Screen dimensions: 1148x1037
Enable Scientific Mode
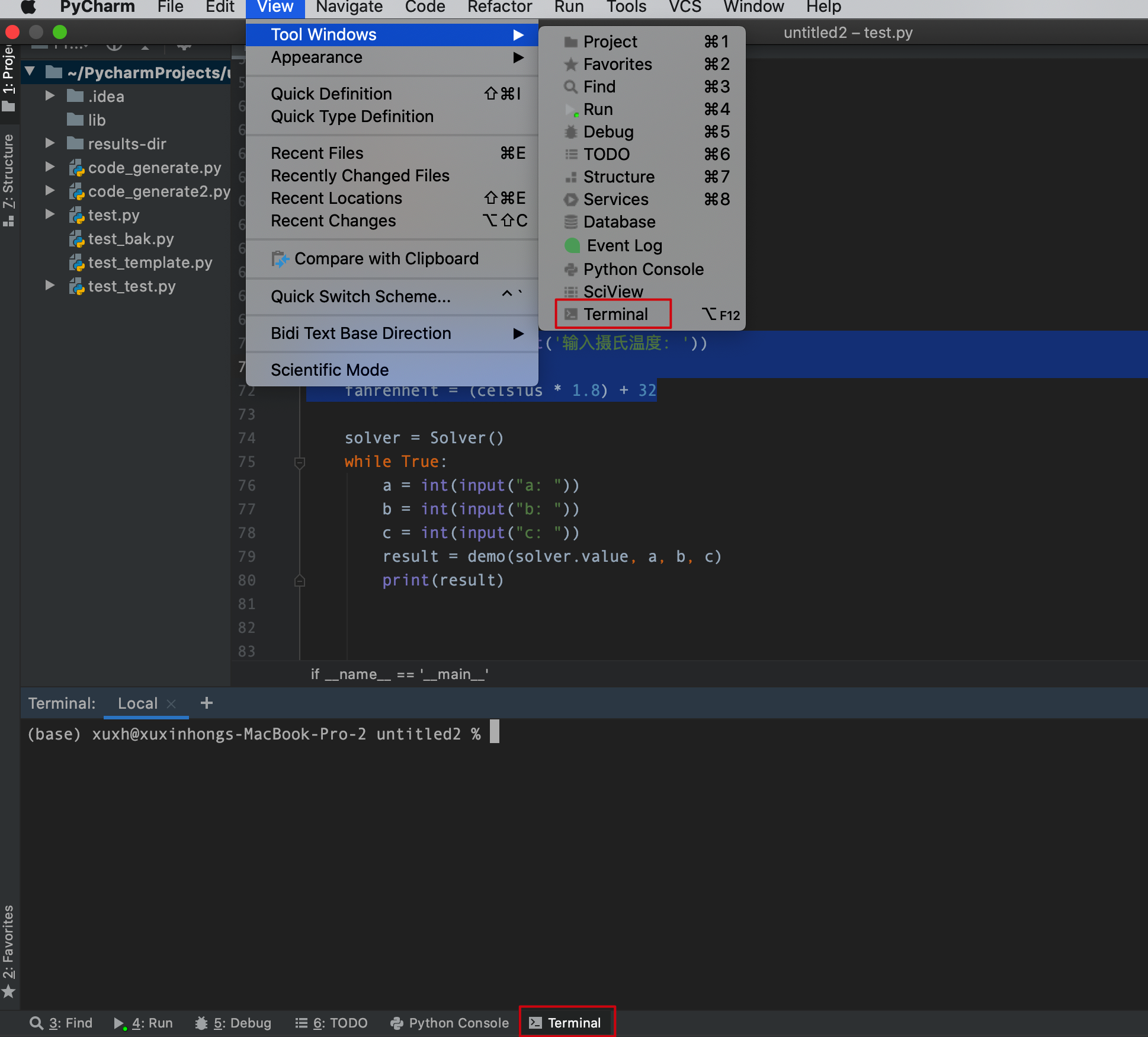click(392, 370)
